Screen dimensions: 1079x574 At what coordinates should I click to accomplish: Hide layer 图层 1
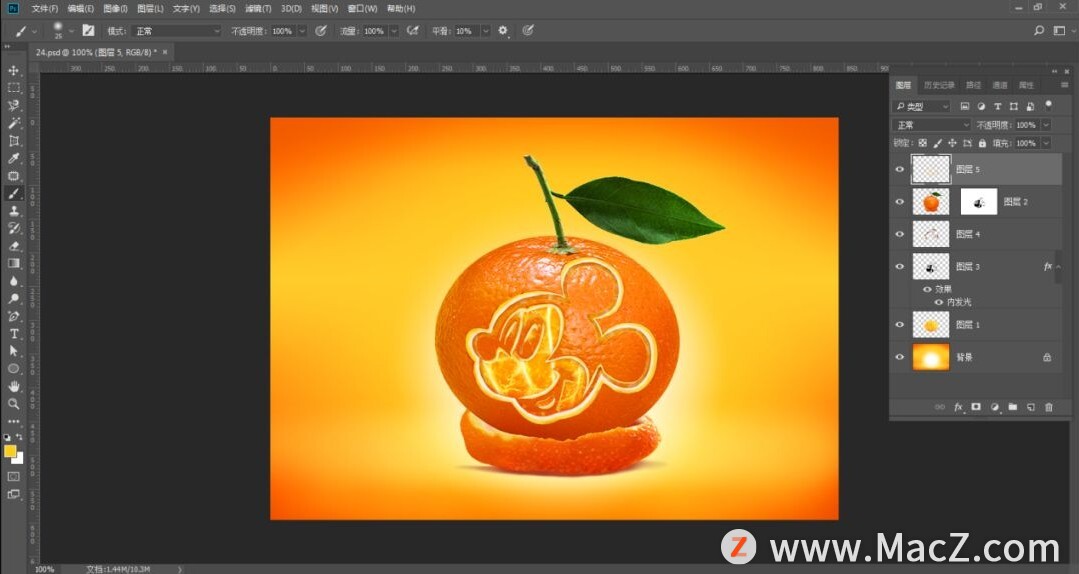coord(899,325)
